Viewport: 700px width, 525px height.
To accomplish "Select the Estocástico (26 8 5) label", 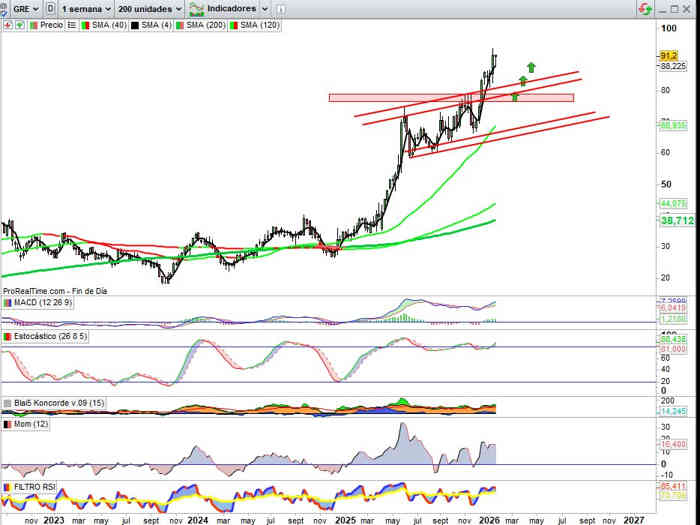I will click(46, 337).
